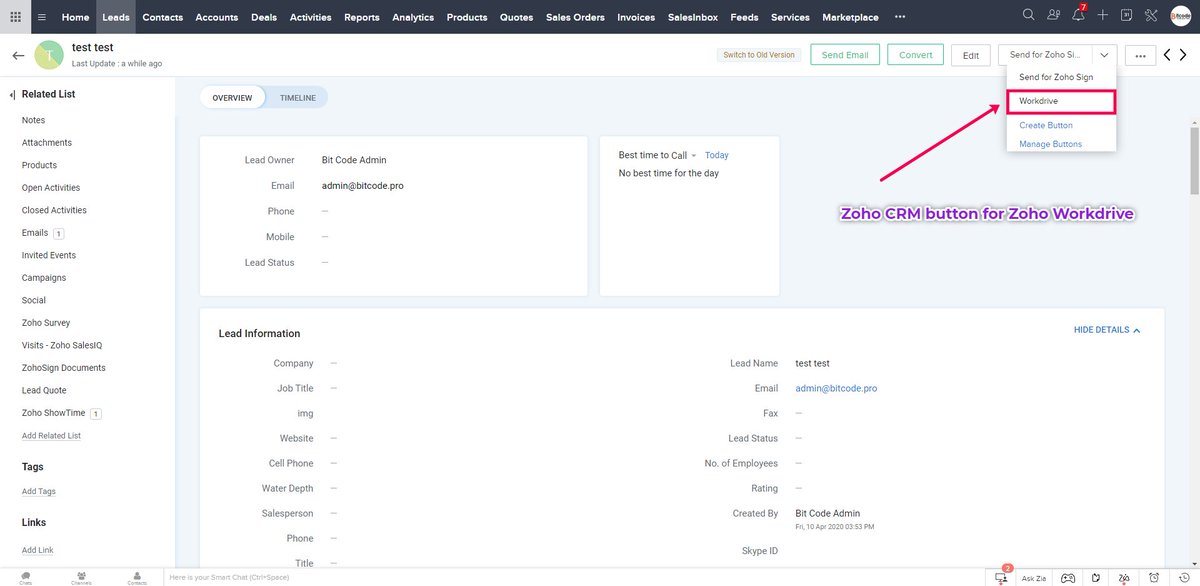Viewport: 1200px width, 586px height.
Task: Collapse section with HIDE DETAILS
Action: click(x=1107, y=330)
